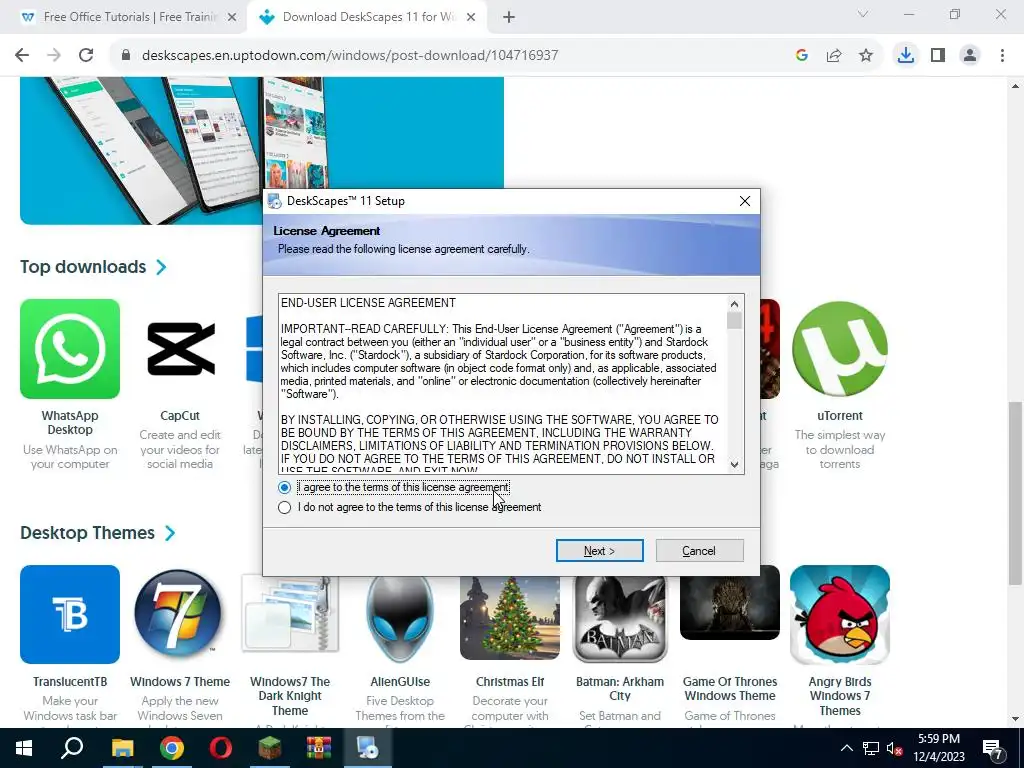Open Windows7 The Dark Knight Theme thumbnail
The height and width of the screenshot is (768, 1024).
pyautogui.click(x=290, y=615)
